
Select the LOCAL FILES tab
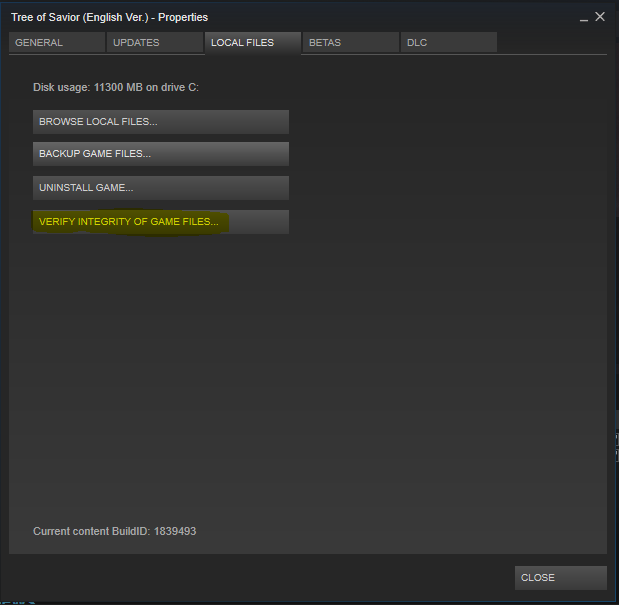click(252, 43)
